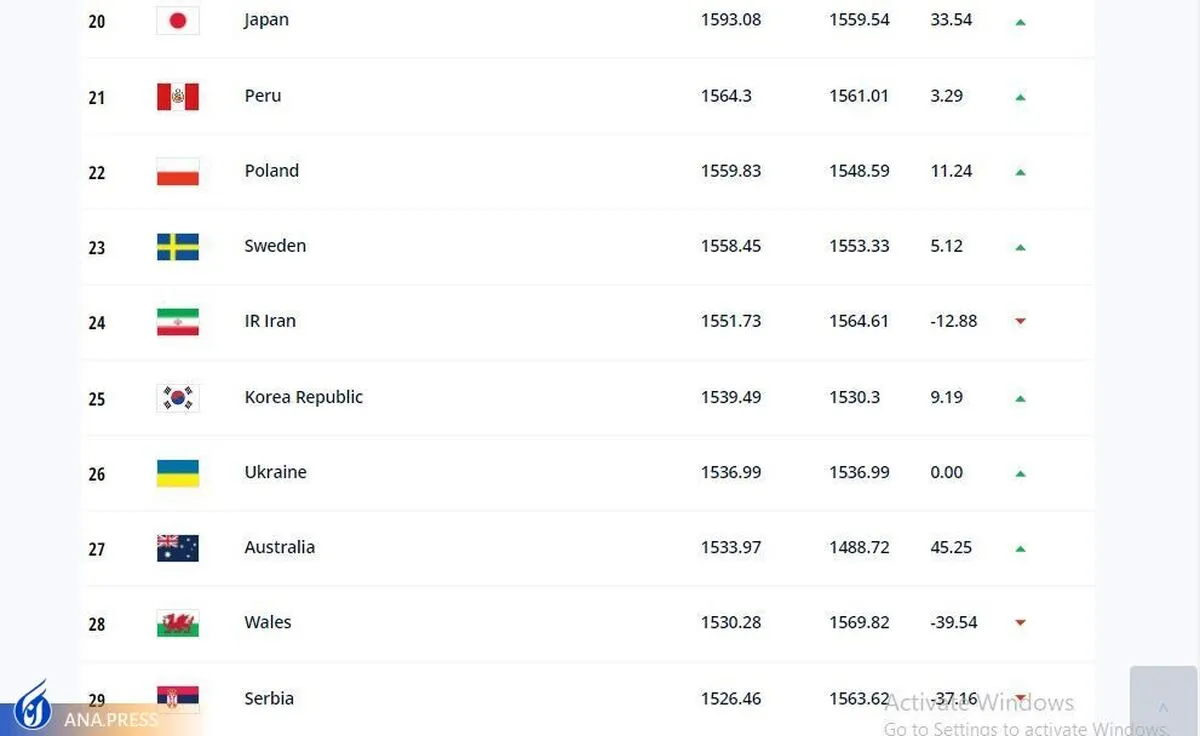The image size is (1200, 736).
Task: Click the Poland flag icon
Action: [x=178, y=172]
